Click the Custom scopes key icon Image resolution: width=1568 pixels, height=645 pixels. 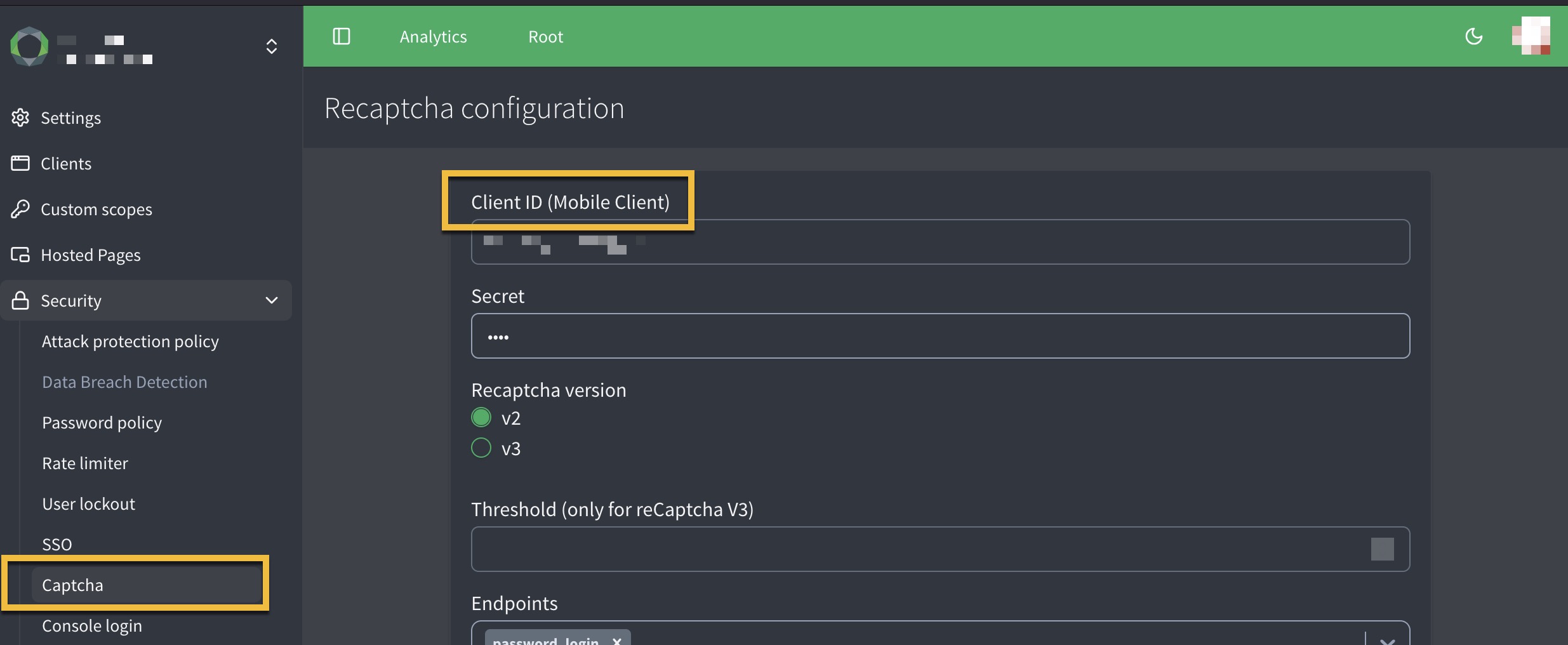coord(20,209)
